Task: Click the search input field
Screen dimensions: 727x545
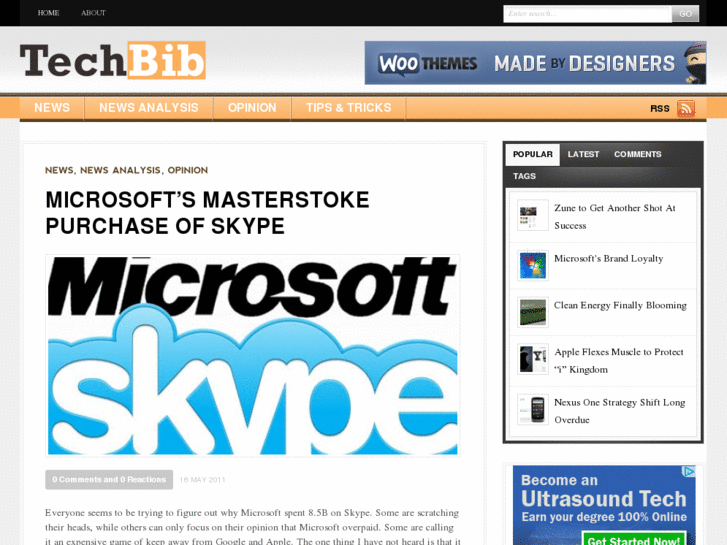Action: [587, 14]
